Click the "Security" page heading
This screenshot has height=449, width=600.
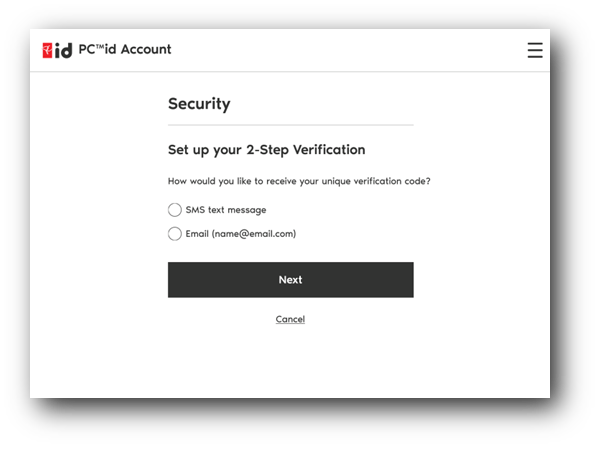[x=199, y=103]
